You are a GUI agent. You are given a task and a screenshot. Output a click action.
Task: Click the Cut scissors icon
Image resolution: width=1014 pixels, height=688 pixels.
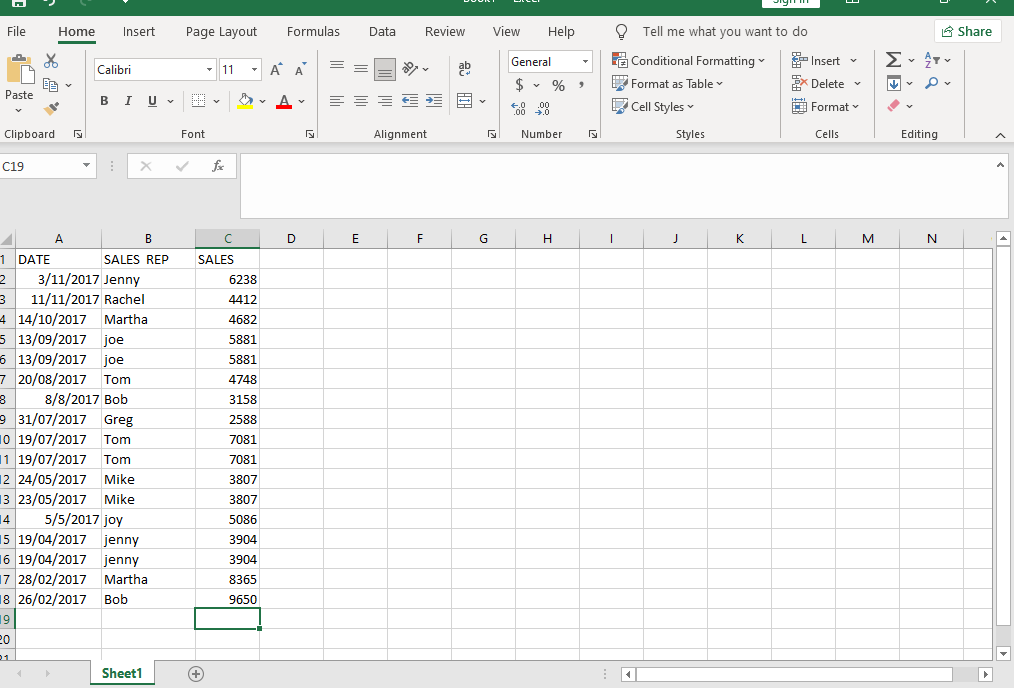click(x=51, y=63)
